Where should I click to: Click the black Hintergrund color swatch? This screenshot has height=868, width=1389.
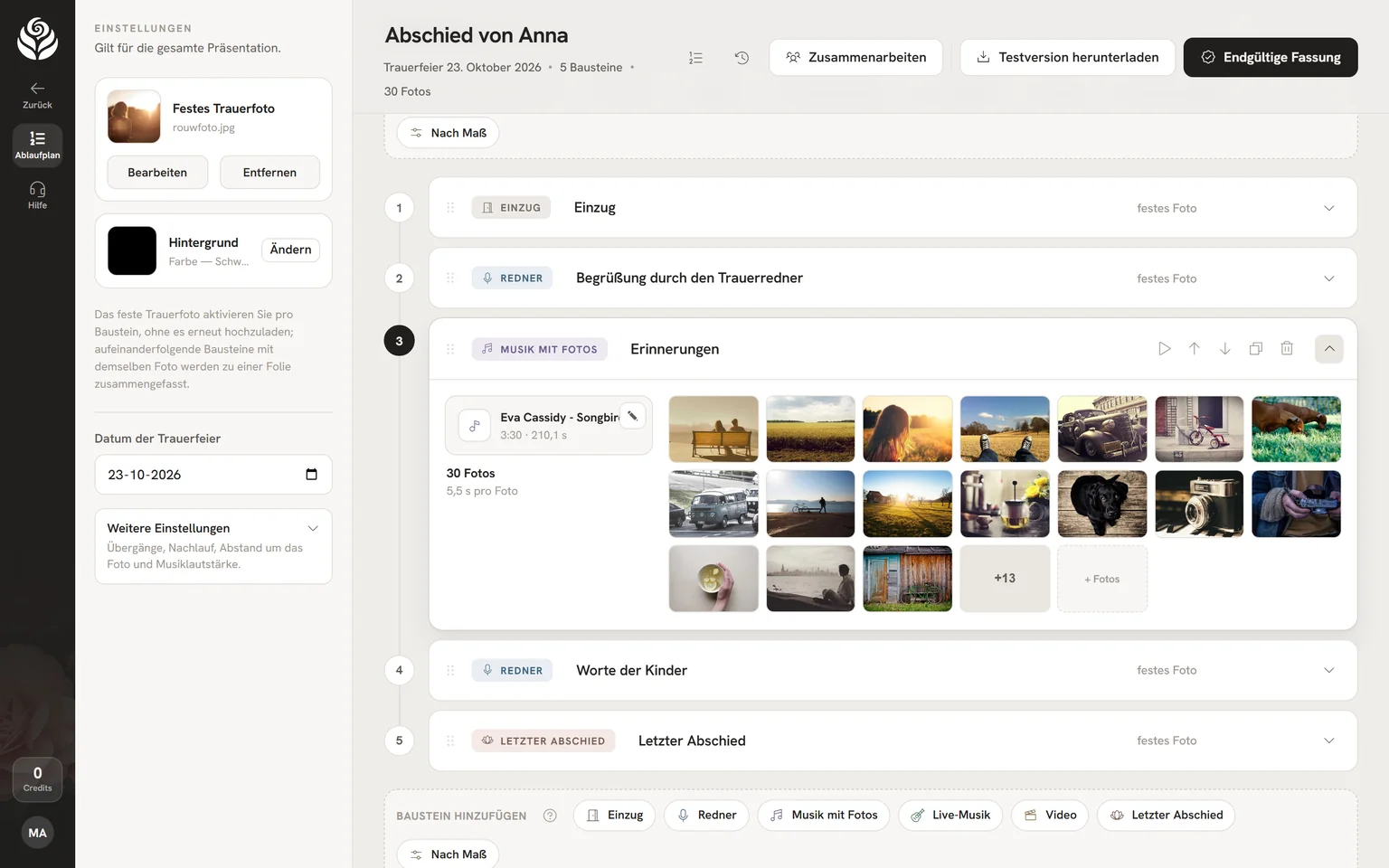pyautogui.click(x=132, y=250)
